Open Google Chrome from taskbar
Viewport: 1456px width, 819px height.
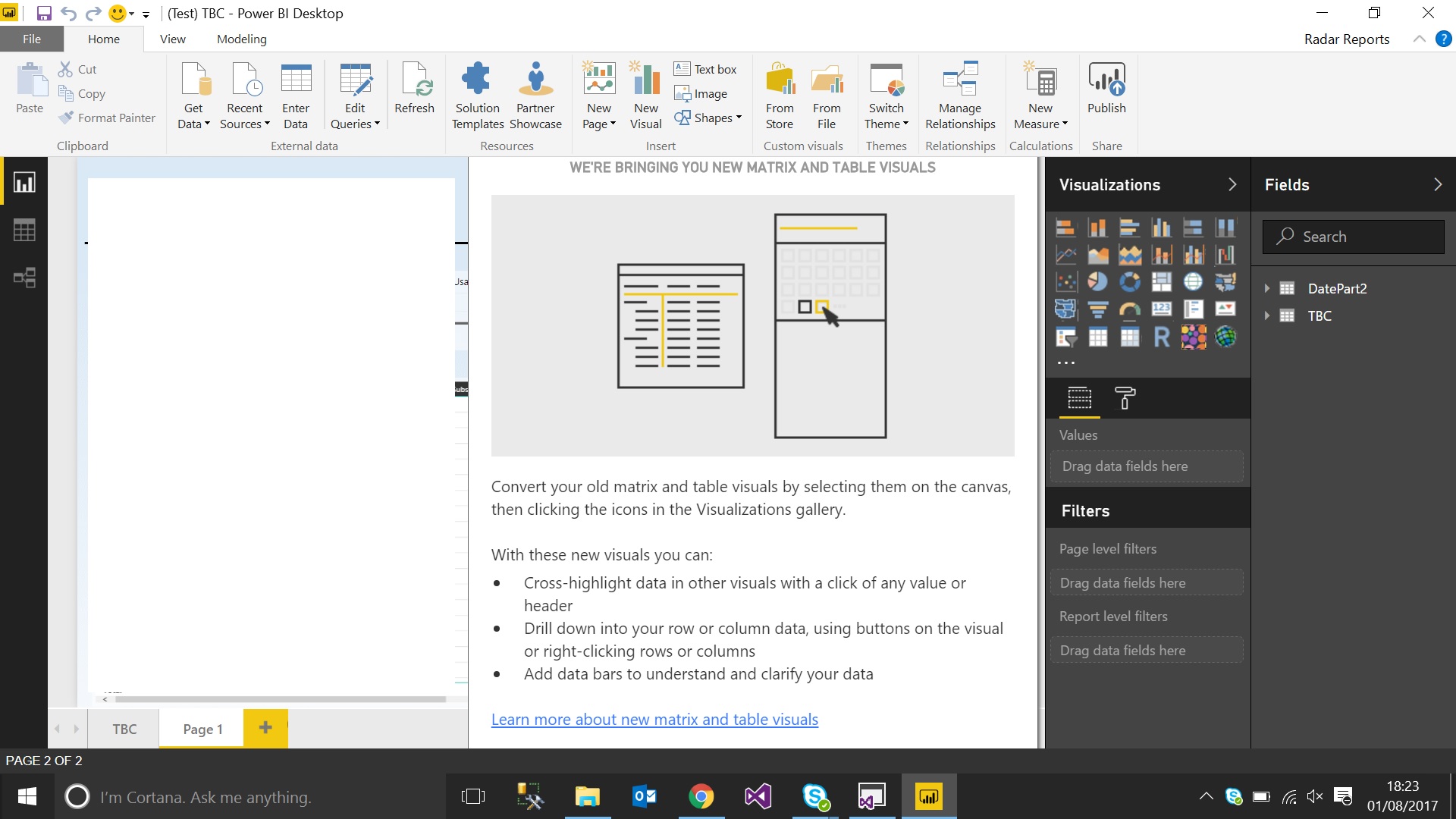coord(701,796)
